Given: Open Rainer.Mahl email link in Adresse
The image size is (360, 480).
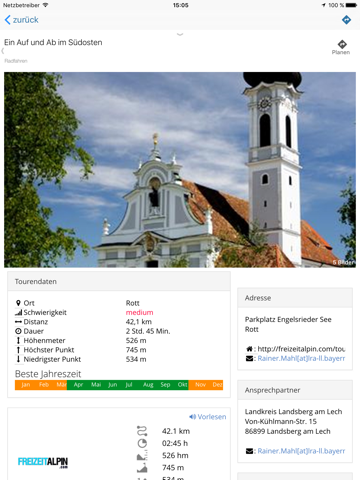Looking at the screenshot, I should pos(301,359).
